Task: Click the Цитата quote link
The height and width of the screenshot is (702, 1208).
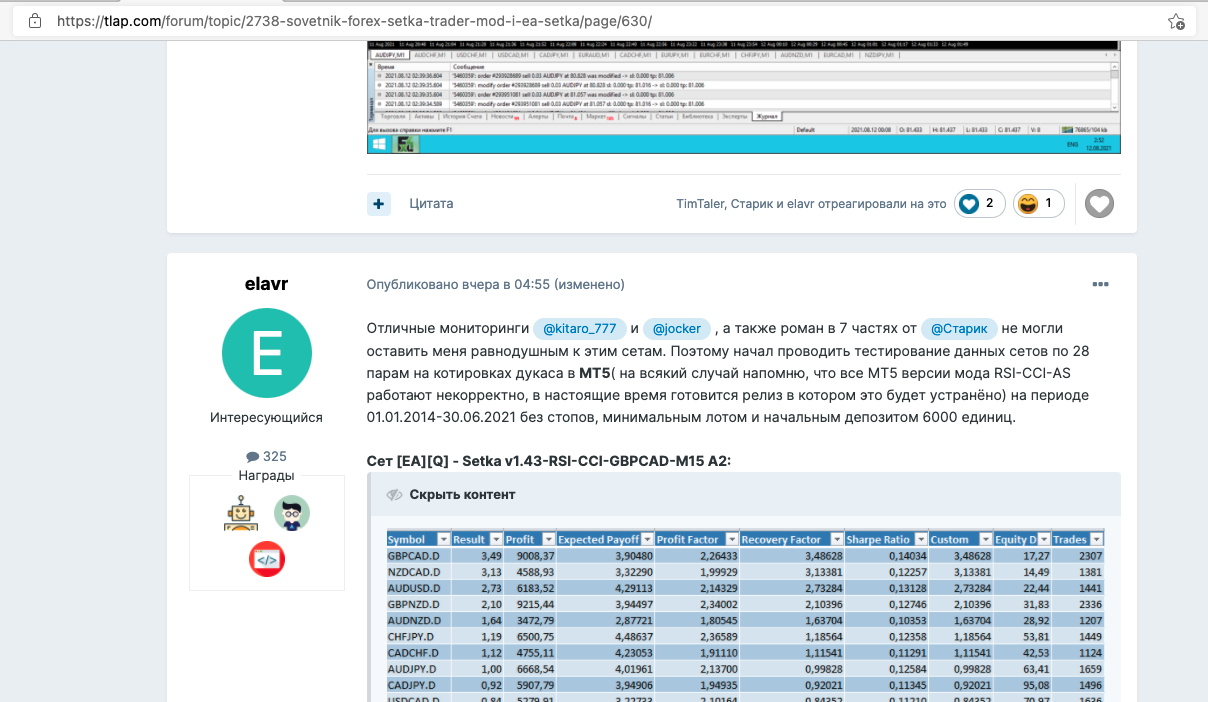Action: point(431,203)
